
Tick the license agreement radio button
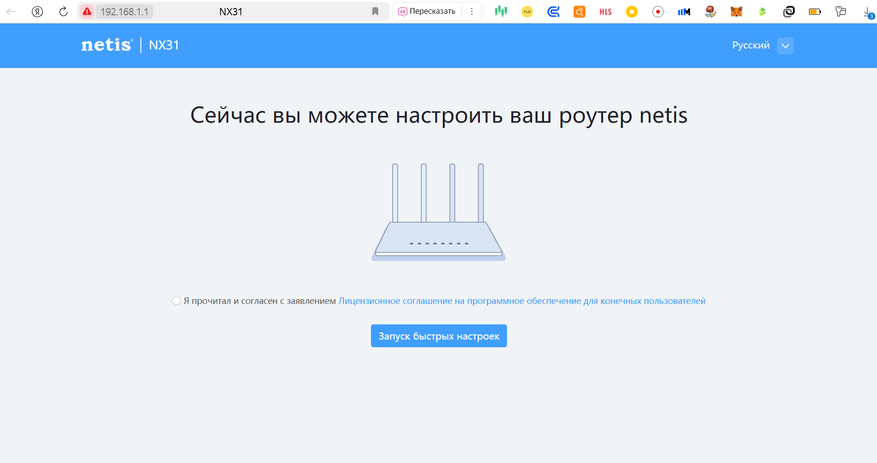(x=176, y=301)
